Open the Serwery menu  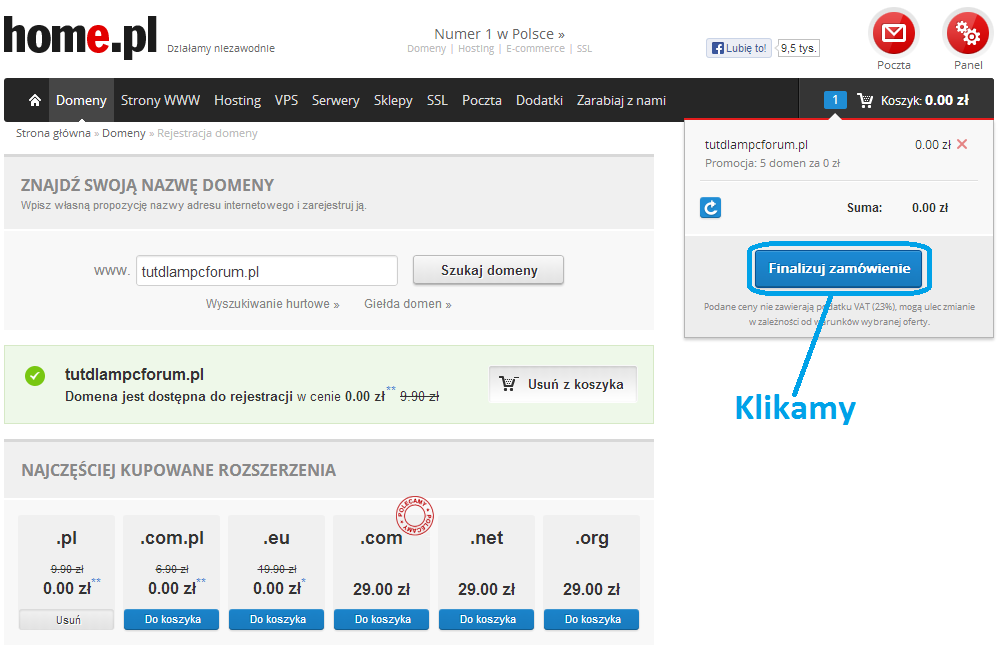pos(336,100)
